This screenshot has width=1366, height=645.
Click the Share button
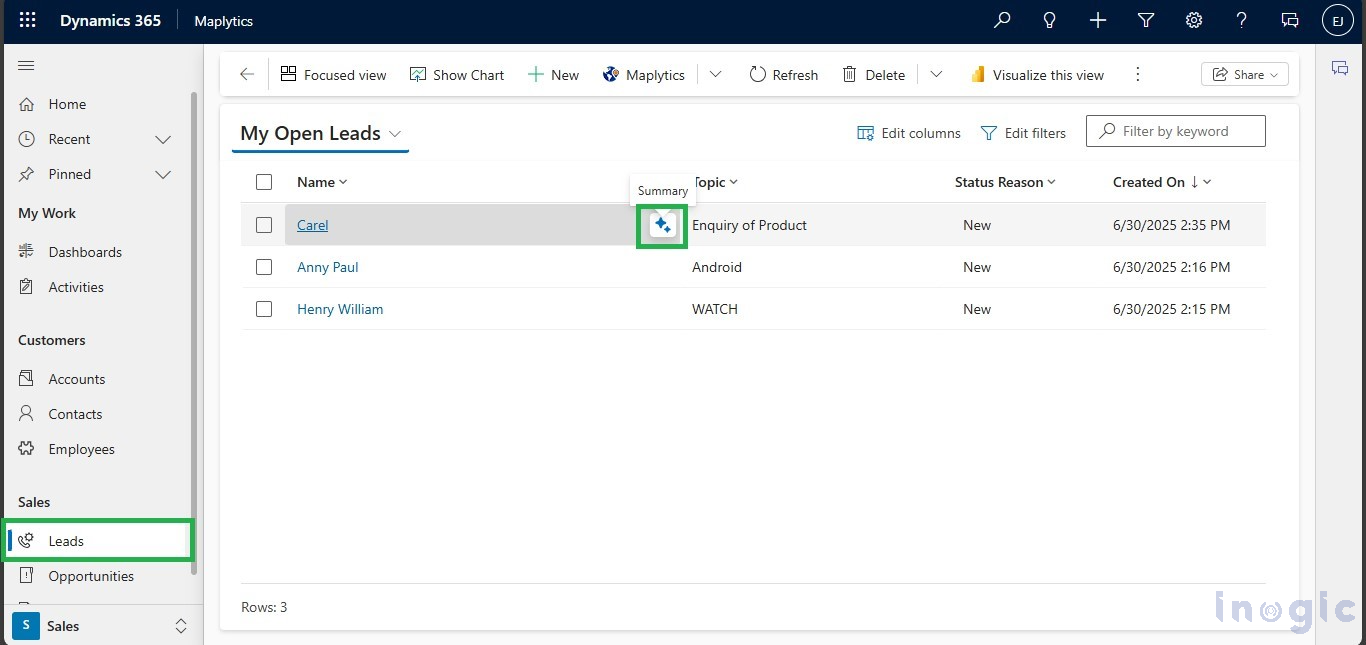(x=1245, y=74)
